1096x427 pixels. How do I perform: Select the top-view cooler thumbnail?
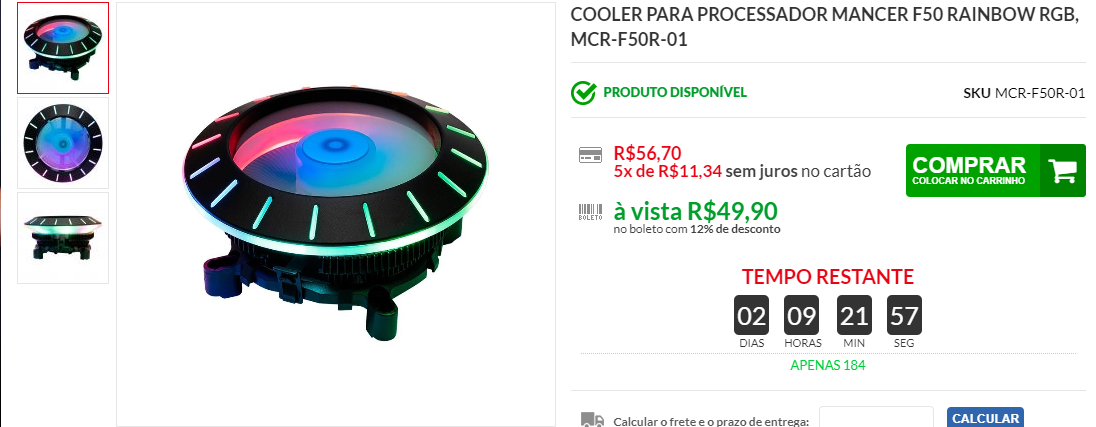pyautogui.click(x=63, y=143)
